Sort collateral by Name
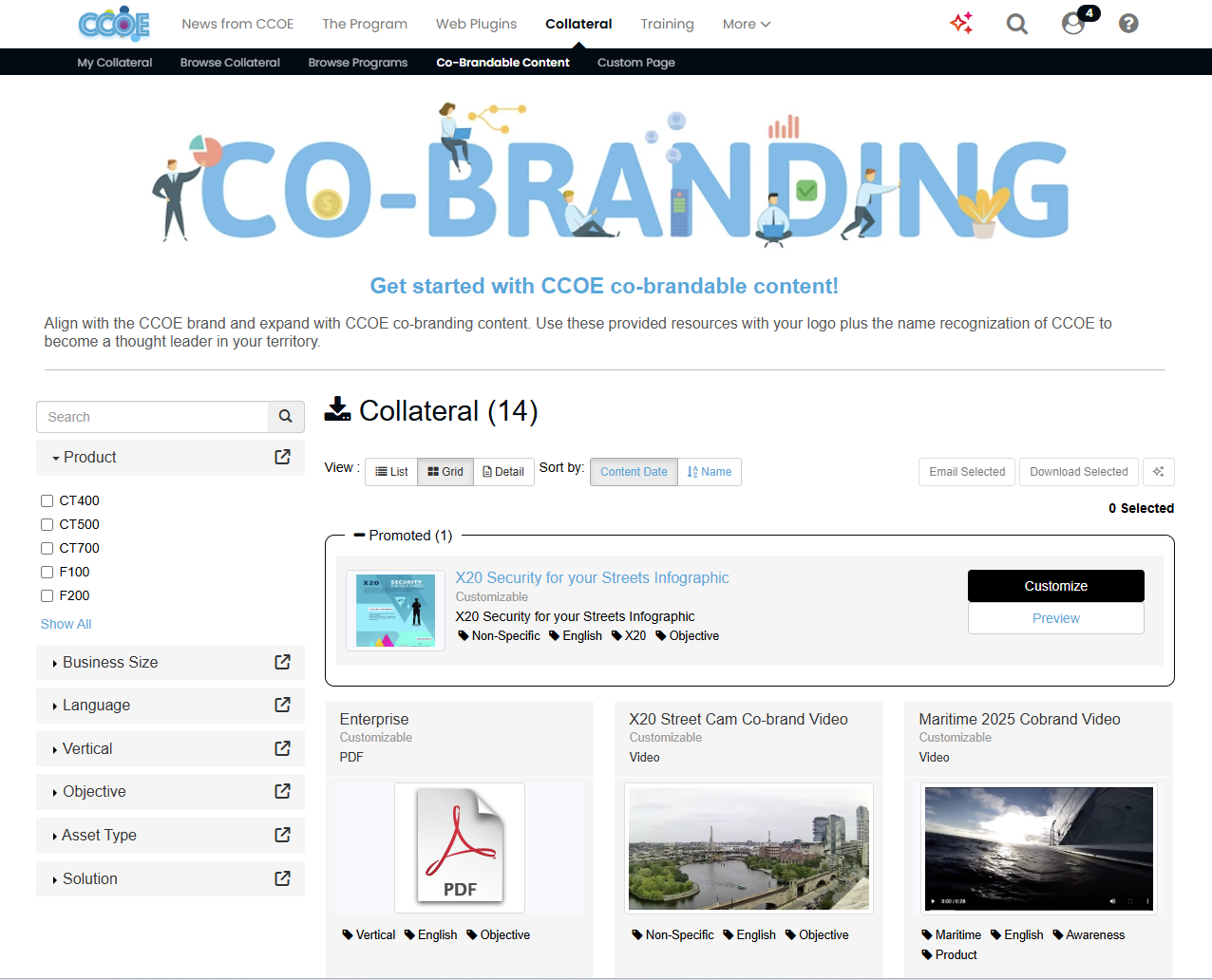Viewport: 1212px width, 980px height. click(710, 472)
